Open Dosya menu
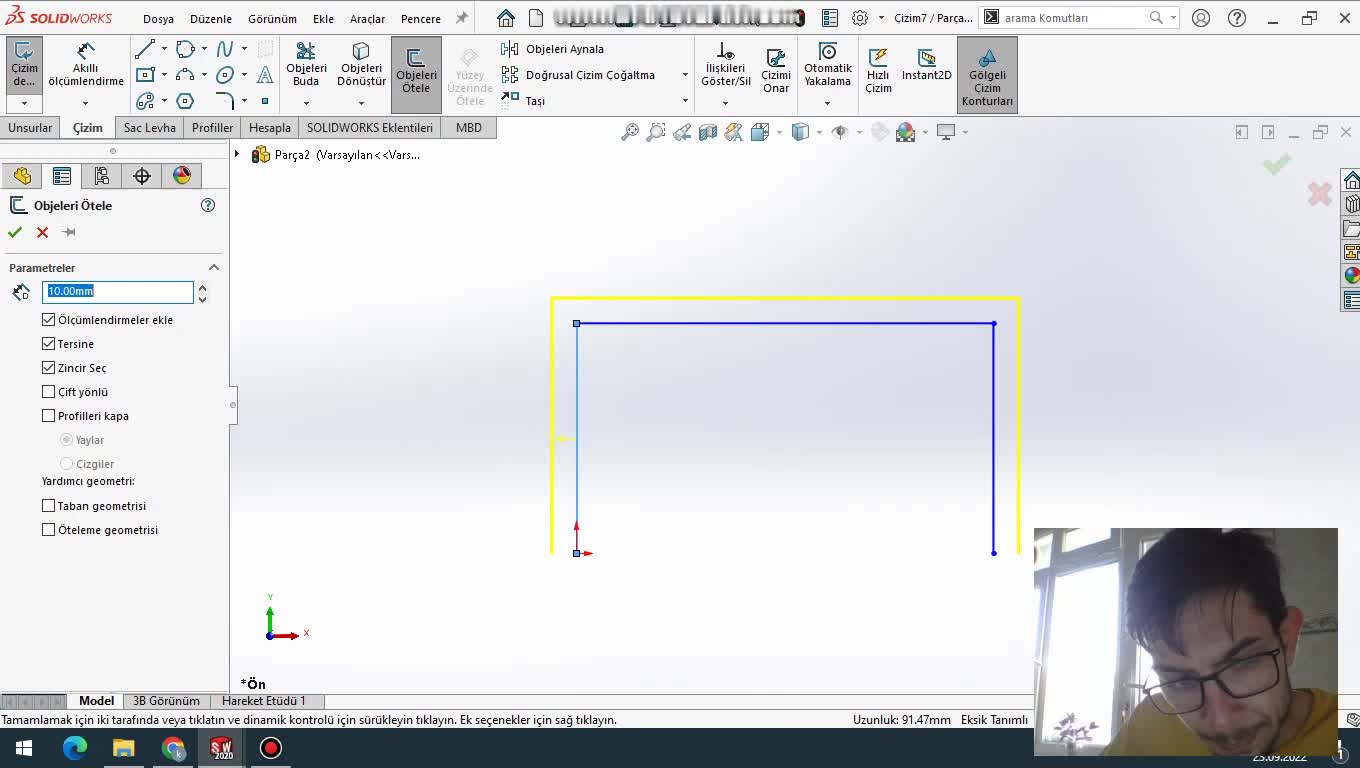Viewport: 1360px width, 768px height. pos(158,19)
